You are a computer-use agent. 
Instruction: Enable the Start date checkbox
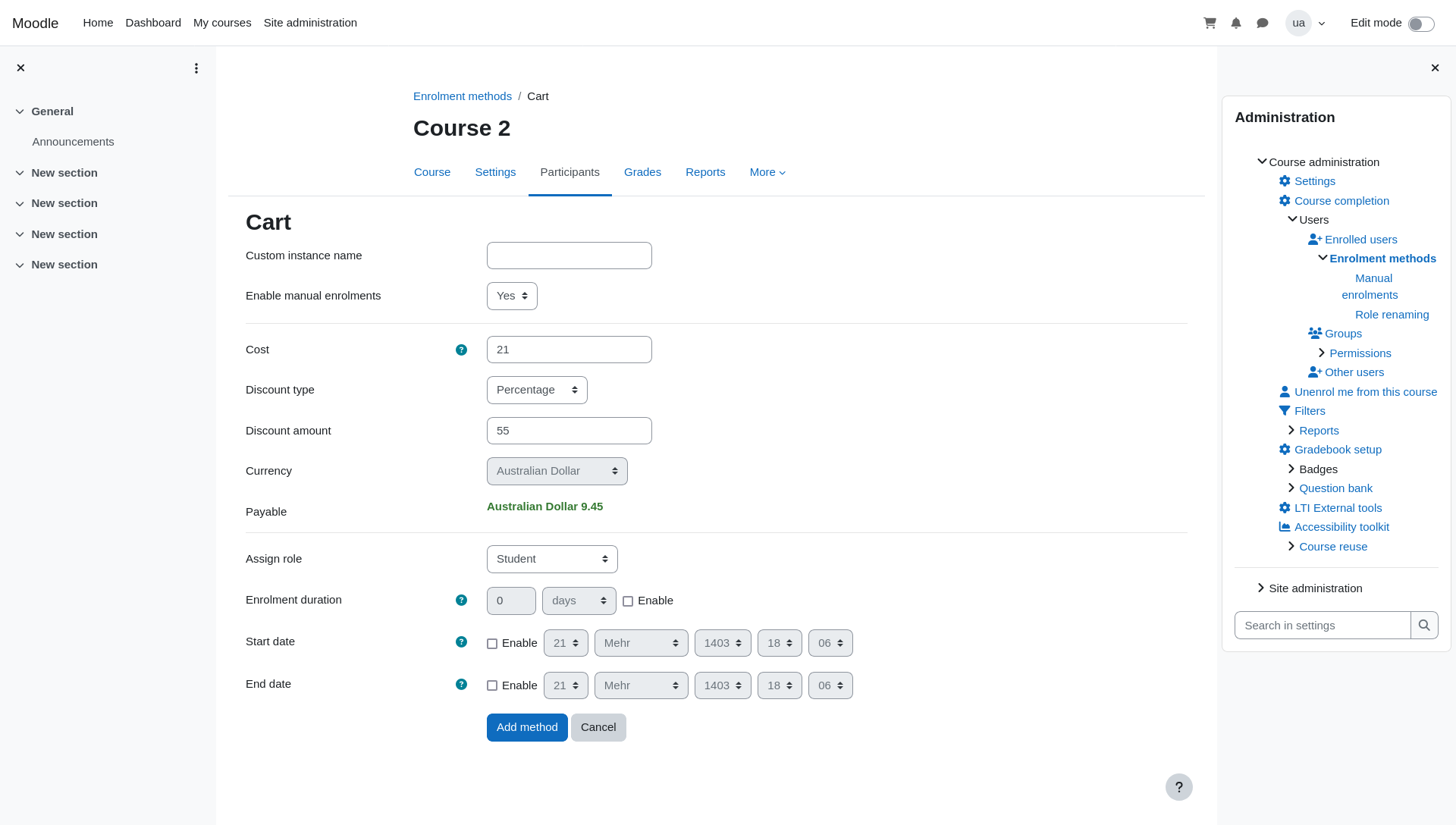point(492,644)
